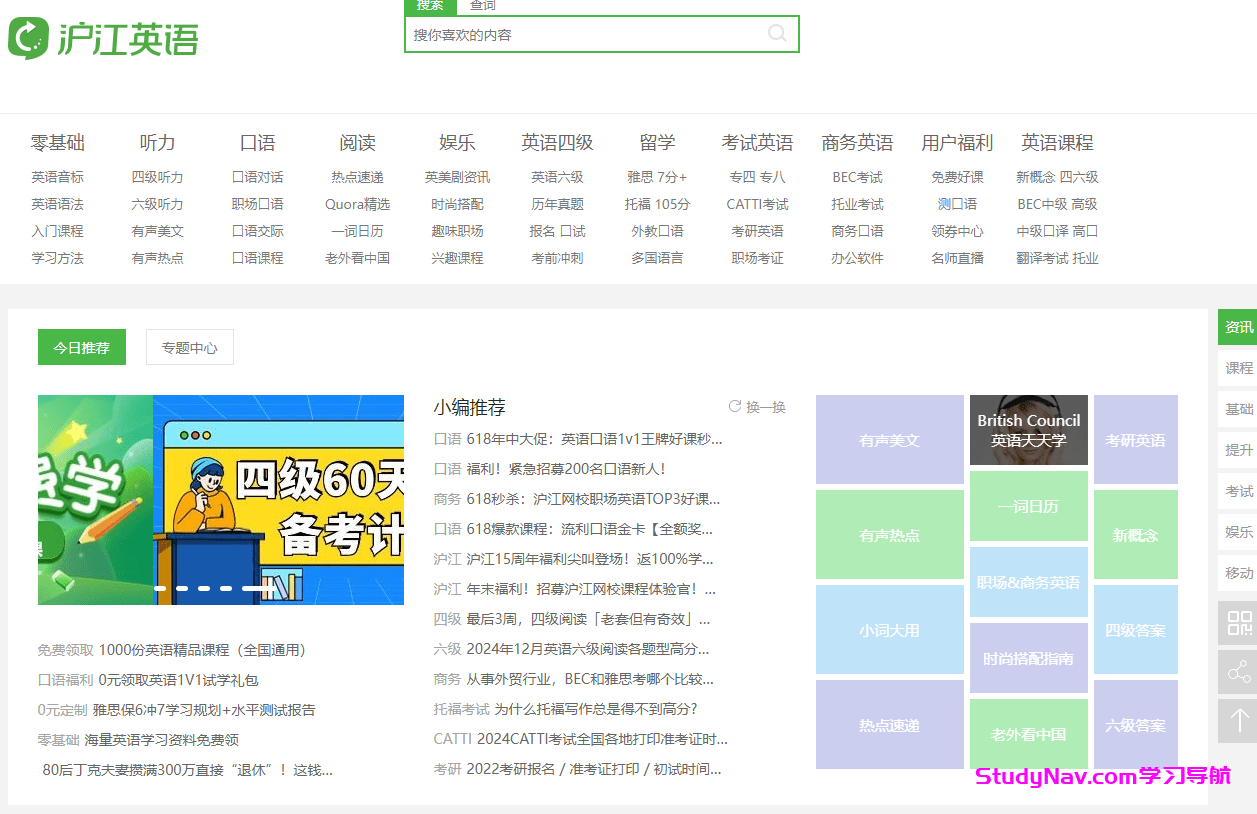Select the 考试 tab in right sidebar
The height and width of the screenshot is (814, 1257).
point(1238,491)
